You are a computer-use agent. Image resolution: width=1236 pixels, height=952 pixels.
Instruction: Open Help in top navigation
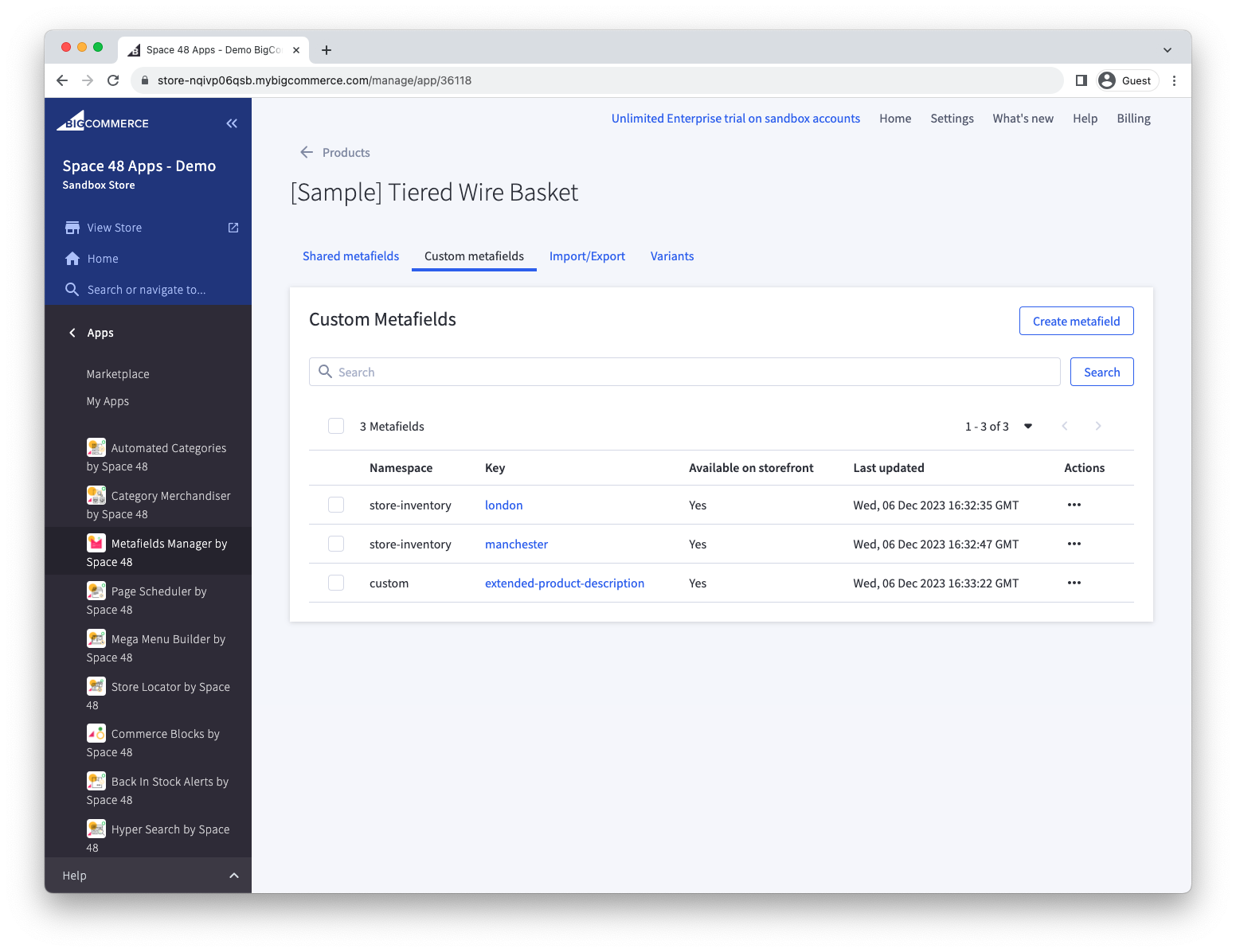pyautogui.click(x=1085, y=119)
